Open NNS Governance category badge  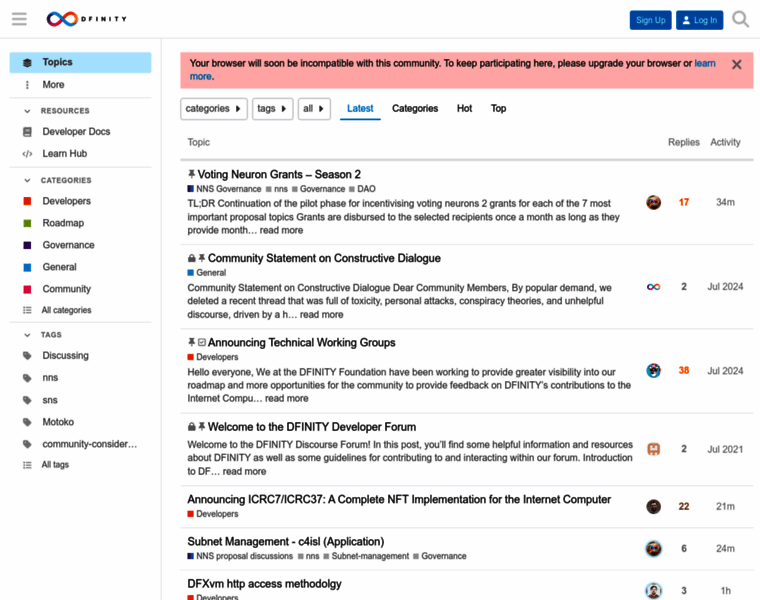[224, 189]
